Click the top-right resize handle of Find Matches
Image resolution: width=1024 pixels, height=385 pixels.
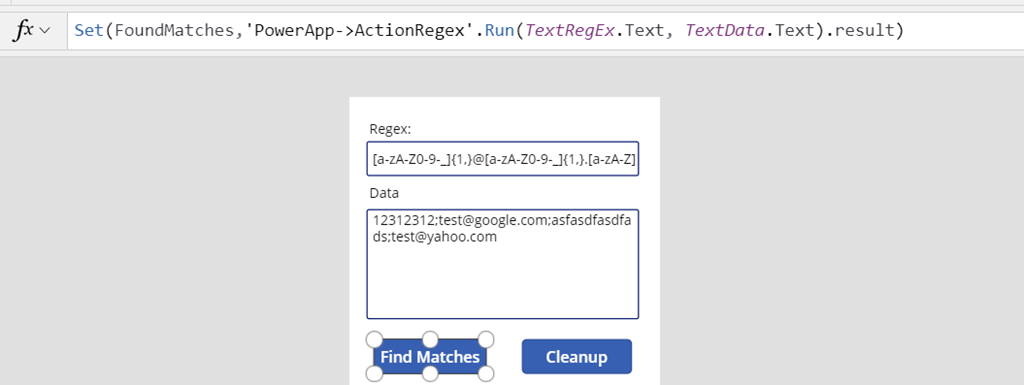[487, 339]
